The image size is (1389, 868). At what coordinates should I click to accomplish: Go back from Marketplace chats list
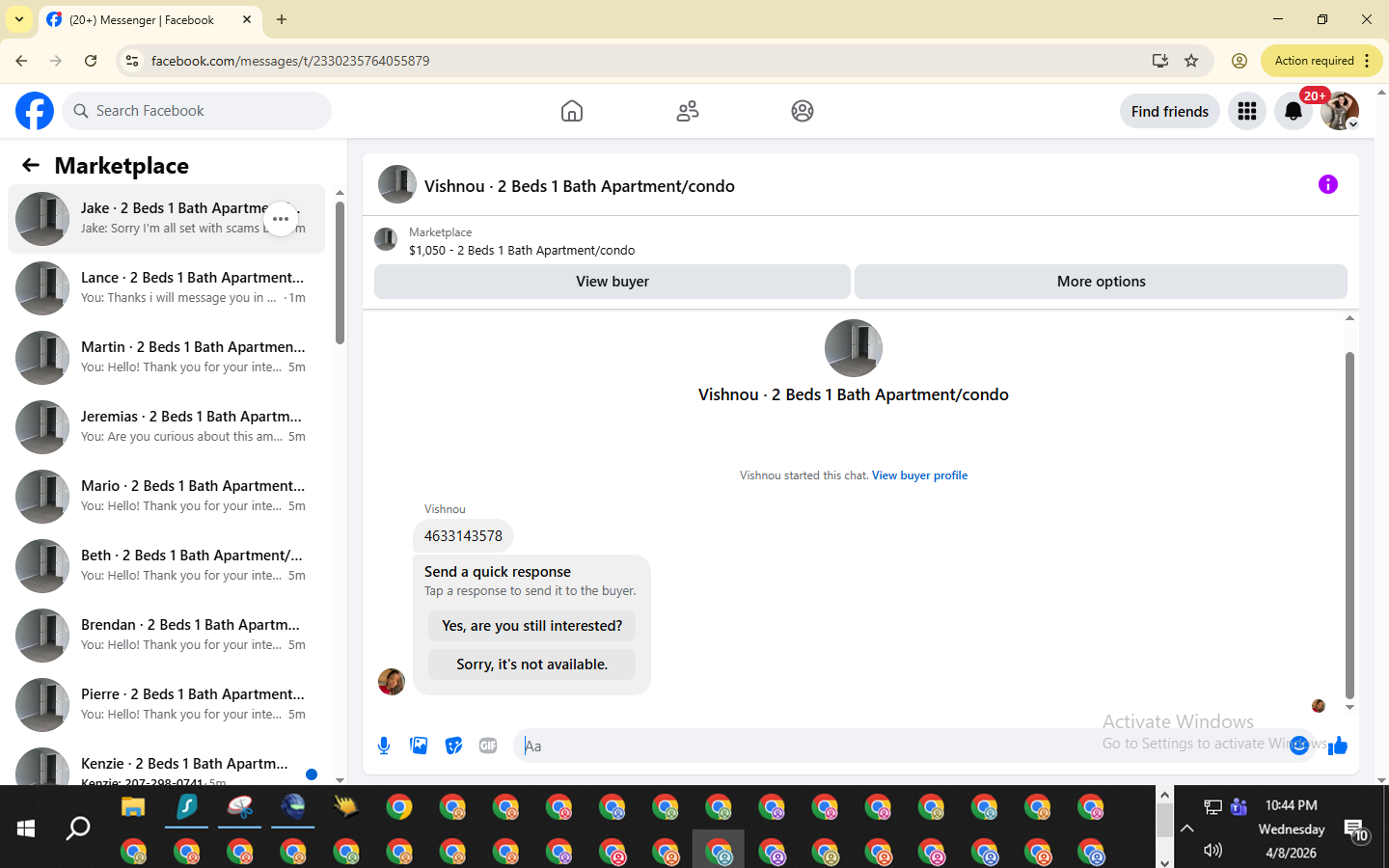[31, 165]
